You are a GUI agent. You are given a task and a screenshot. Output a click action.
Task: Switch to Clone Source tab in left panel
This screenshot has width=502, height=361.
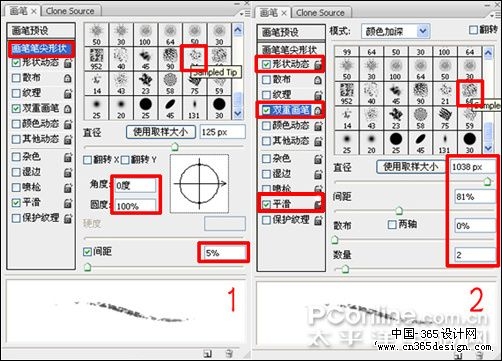coord(70,11)
